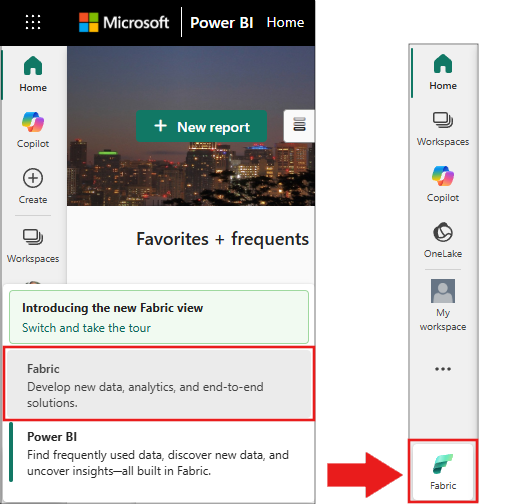Select the Fabric option in the switcher menu
The height and width of the screenshot is (504, 514).
[x=159, y=384]
